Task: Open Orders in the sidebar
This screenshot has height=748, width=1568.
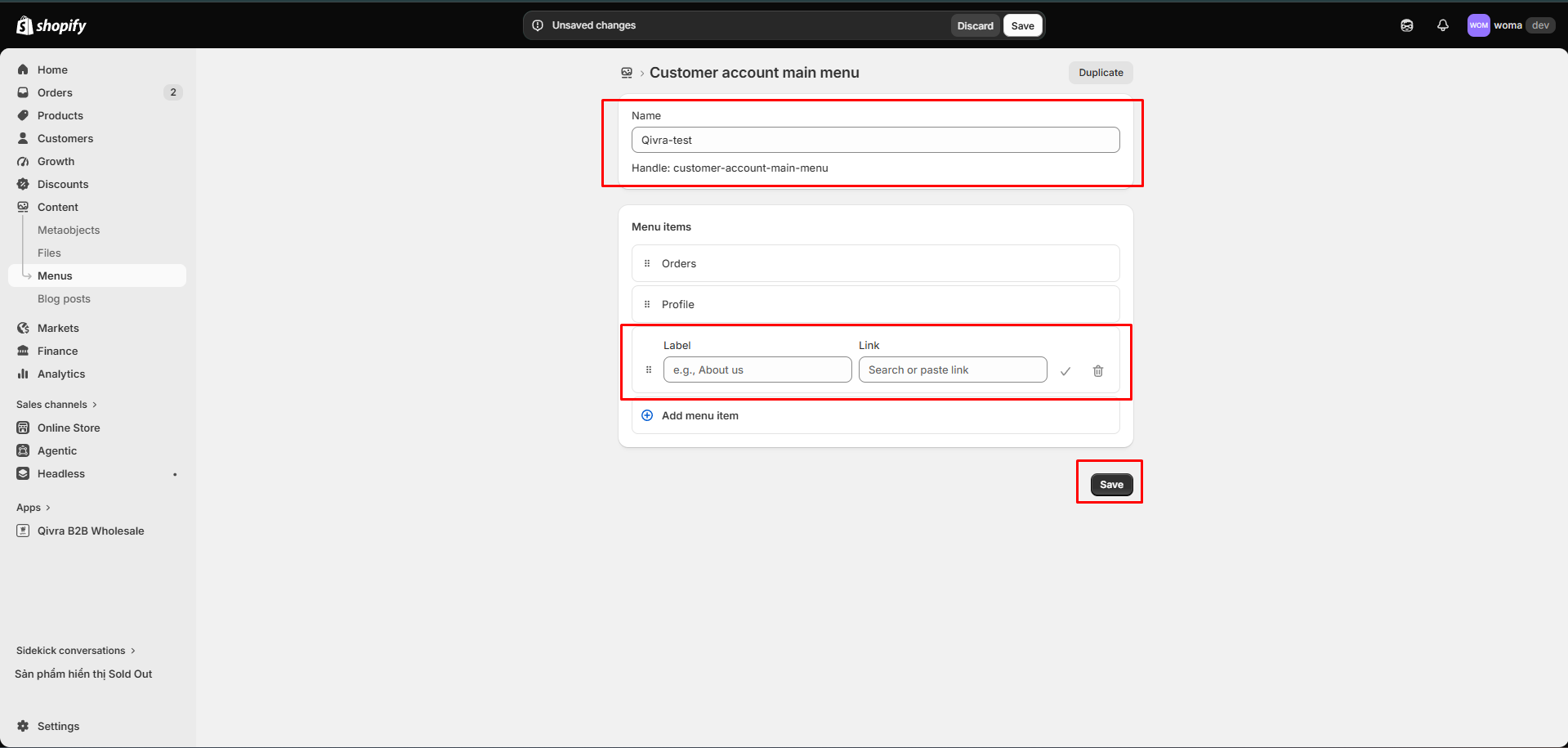Action: pyautogui.click(x=97, y=92)
